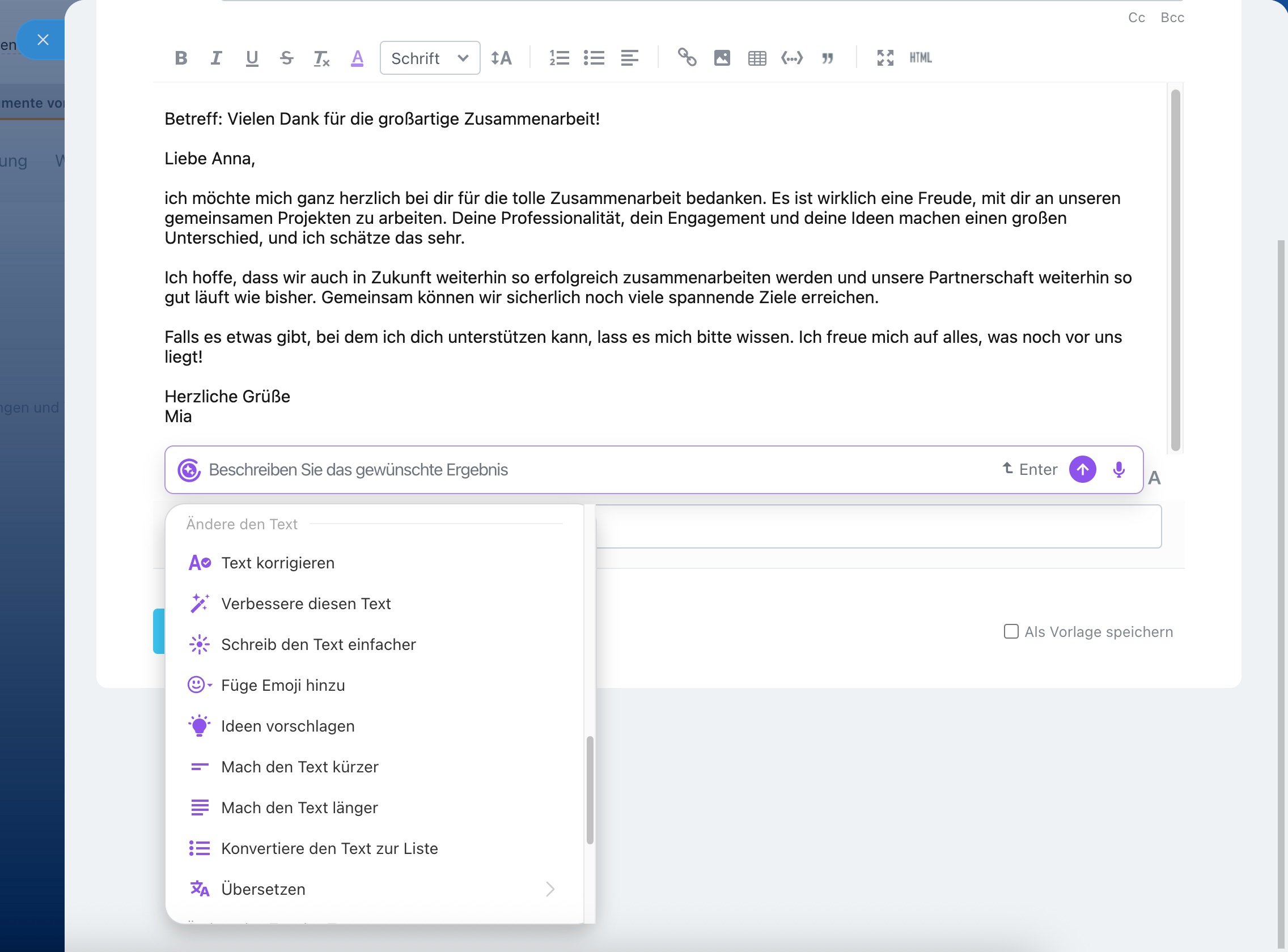Select 'Text korrigieren' from the menu

pos(278,563)
